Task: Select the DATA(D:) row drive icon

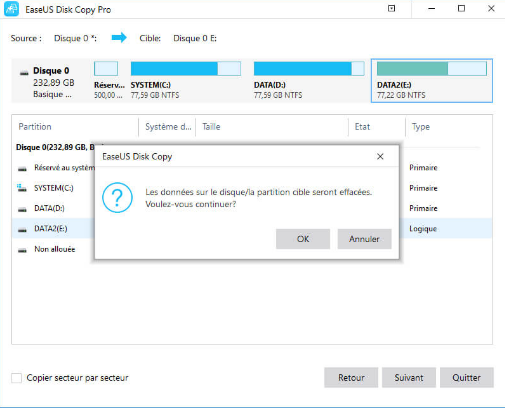Action: coord(22,209)
